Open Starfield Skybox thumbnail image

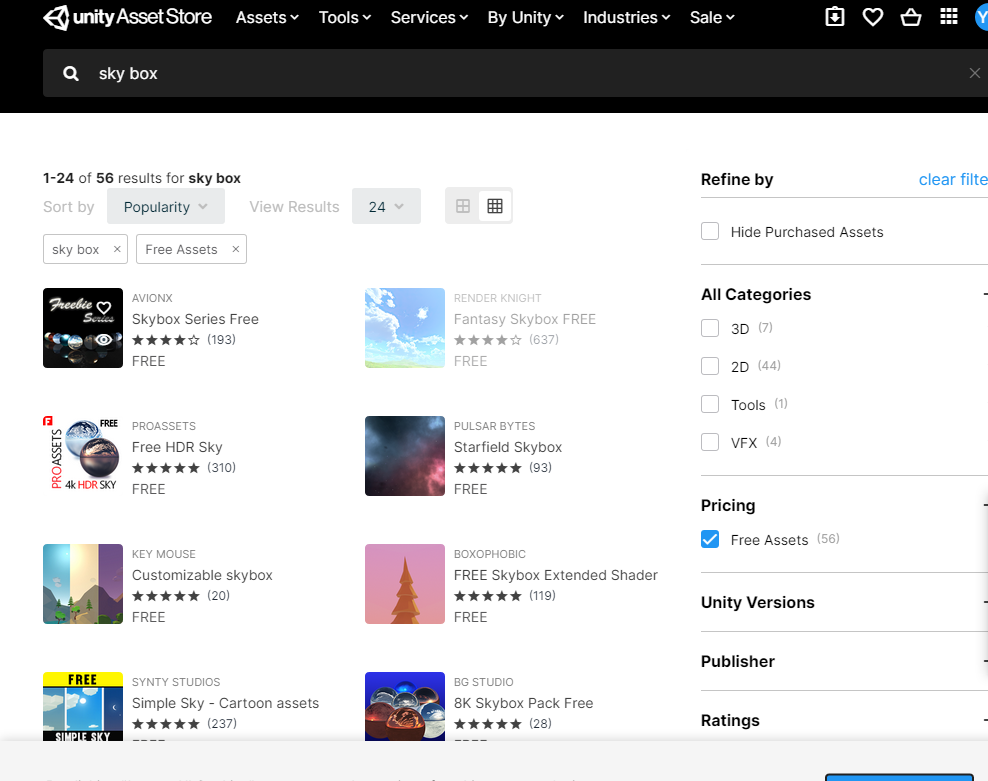click(x=405, y=456)
